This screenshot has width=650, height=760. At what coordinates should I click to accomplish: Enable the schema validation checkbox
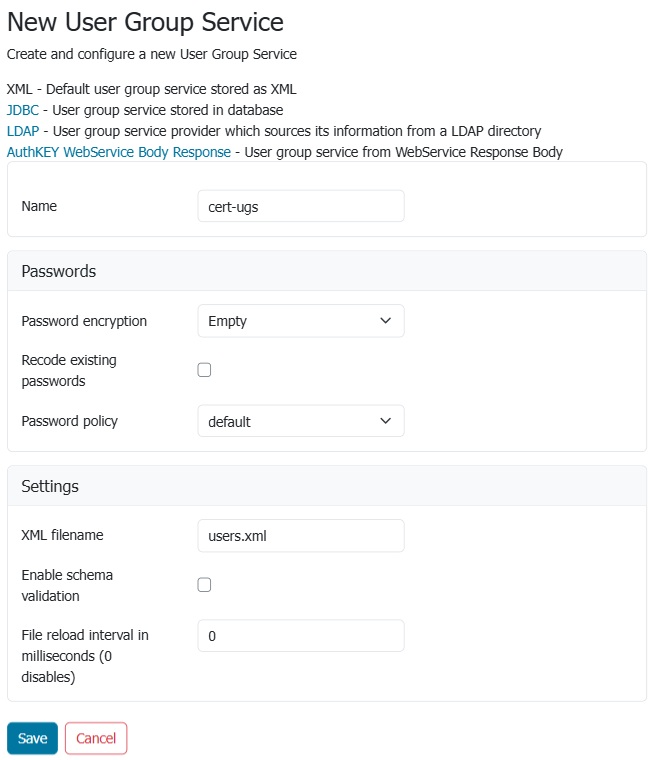pyautogui.click(x=204, y=585)
